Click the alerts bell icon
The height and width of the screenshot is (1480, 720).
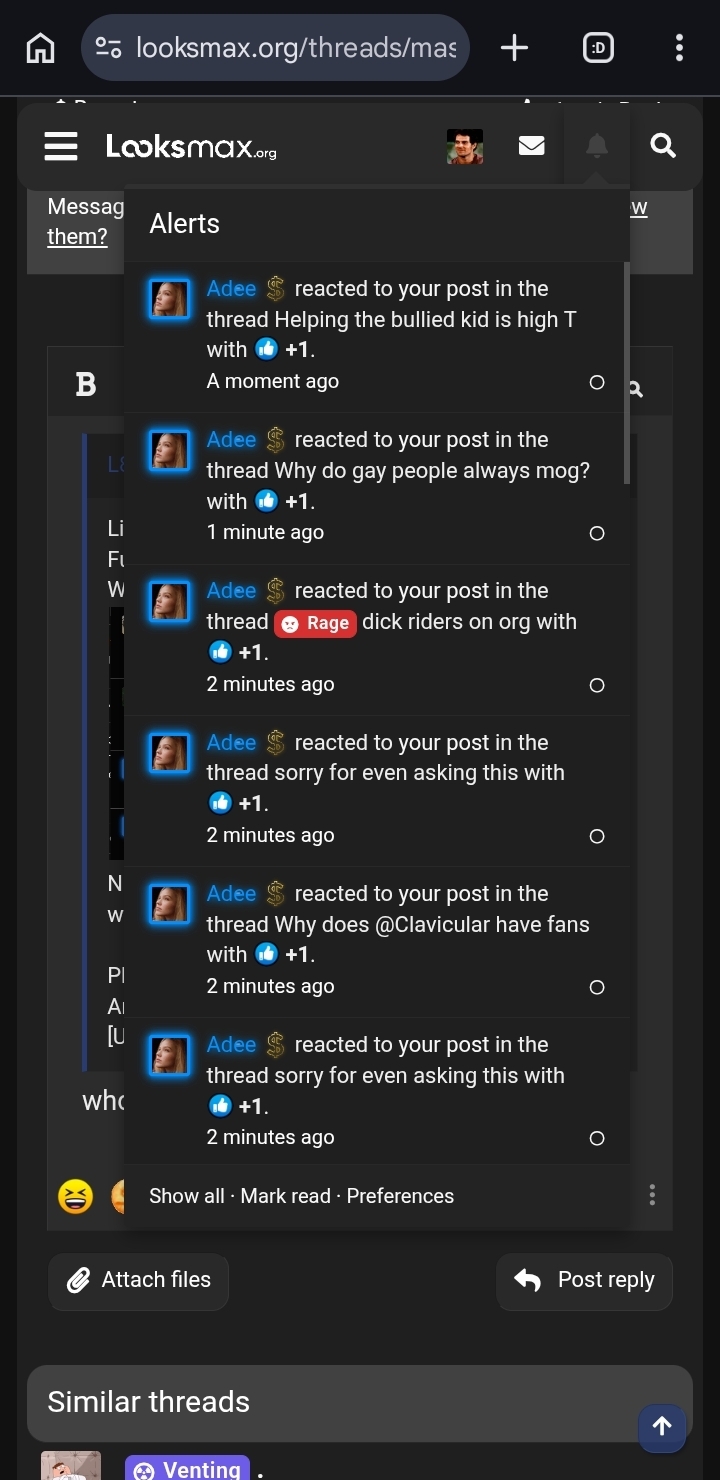click(x=597, y=147)
